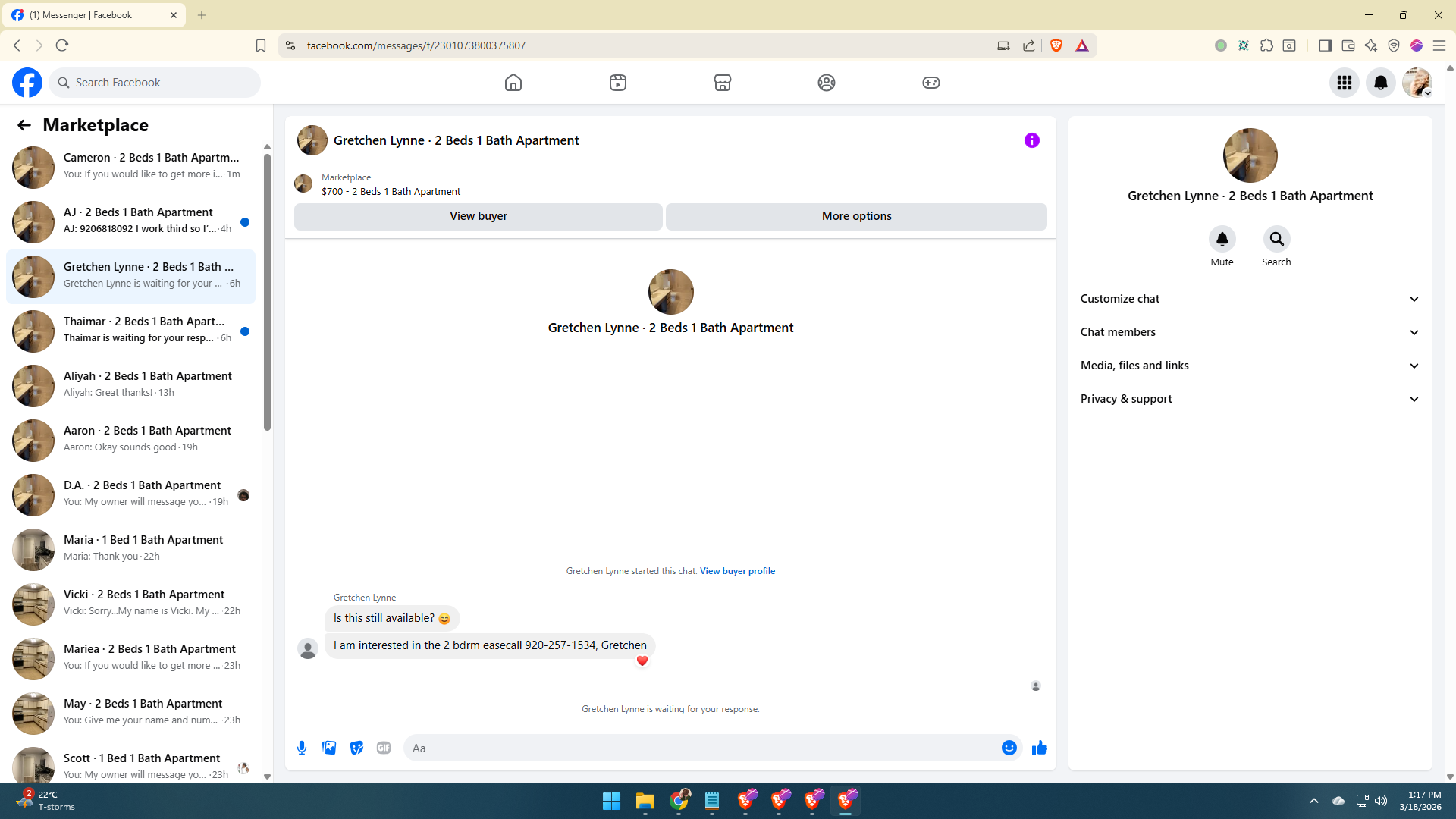Image resolution: width=1456 pixels, height=819 pixels.
Task: Open the GIF picker icon
Action: pyautogui.click(x=384, y=748)
